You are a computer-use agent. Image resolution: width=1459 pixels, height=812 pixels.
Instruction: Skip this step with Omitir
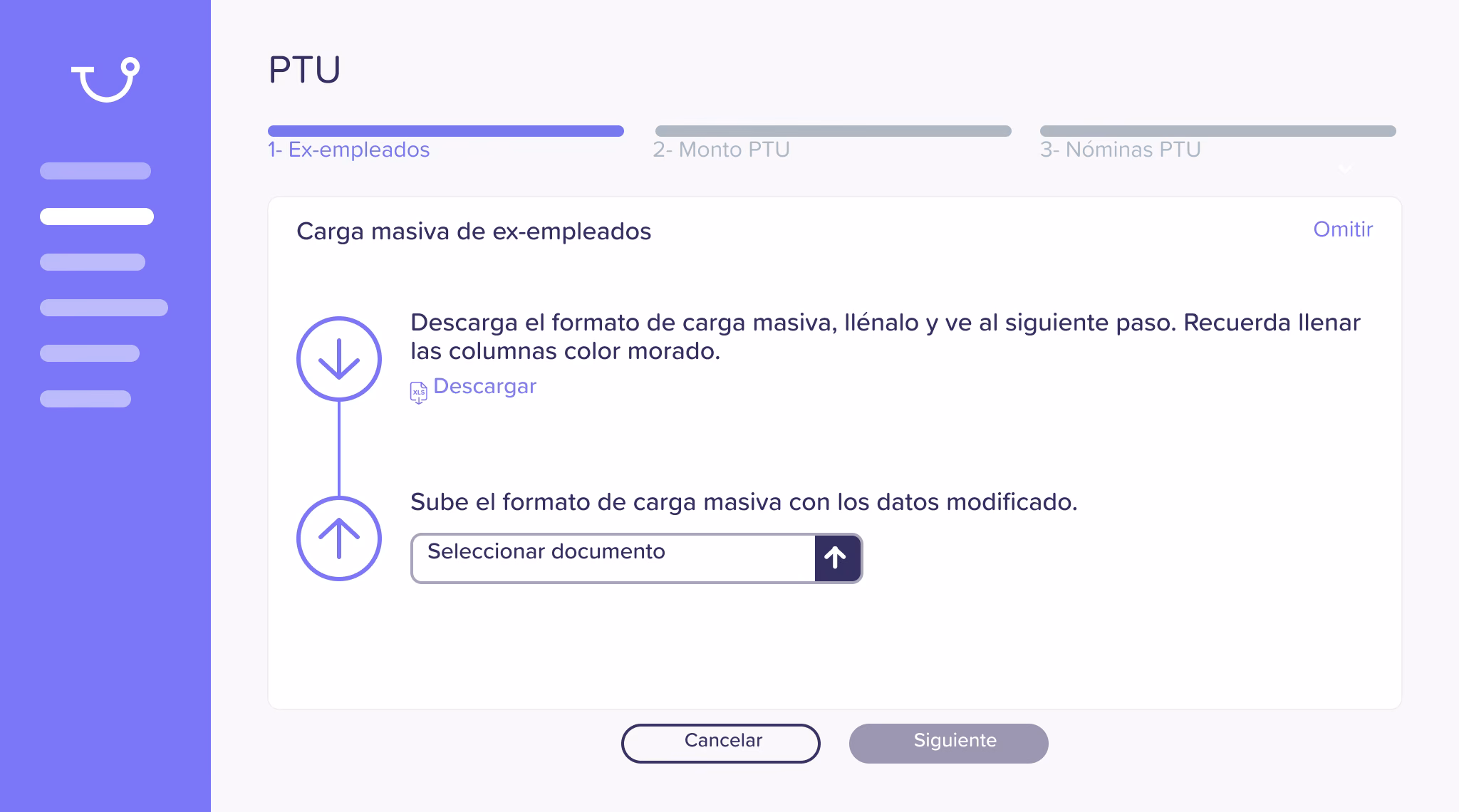1343,229
